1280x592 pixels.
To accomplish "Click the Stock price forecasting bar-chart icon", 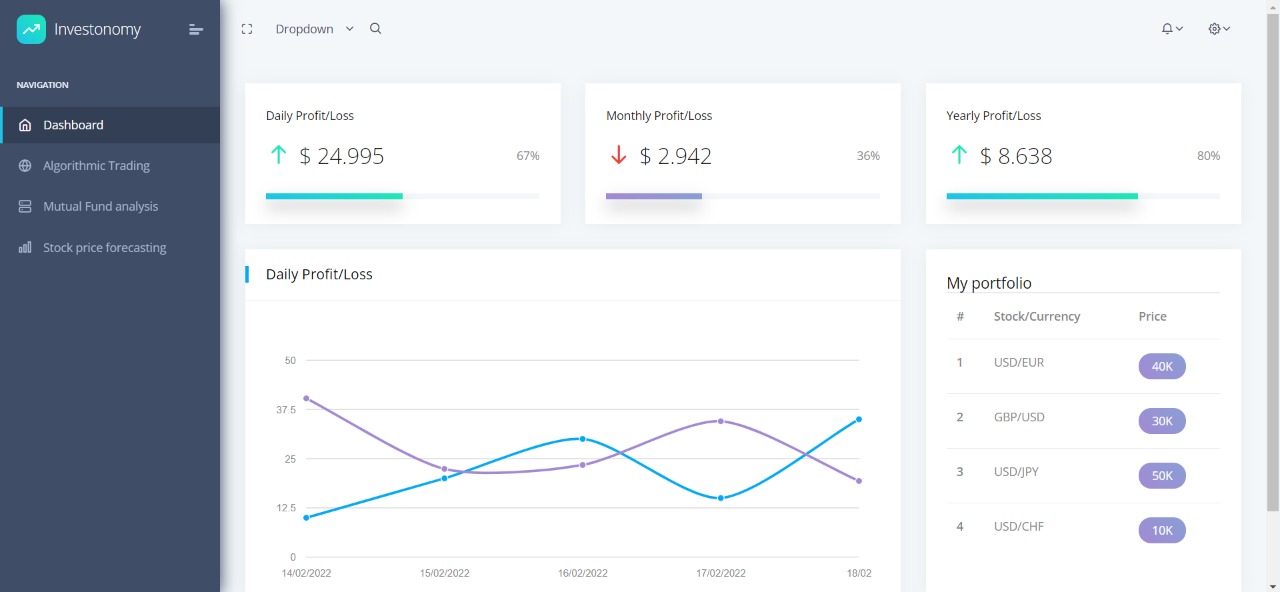I will (x=25, y=247).
